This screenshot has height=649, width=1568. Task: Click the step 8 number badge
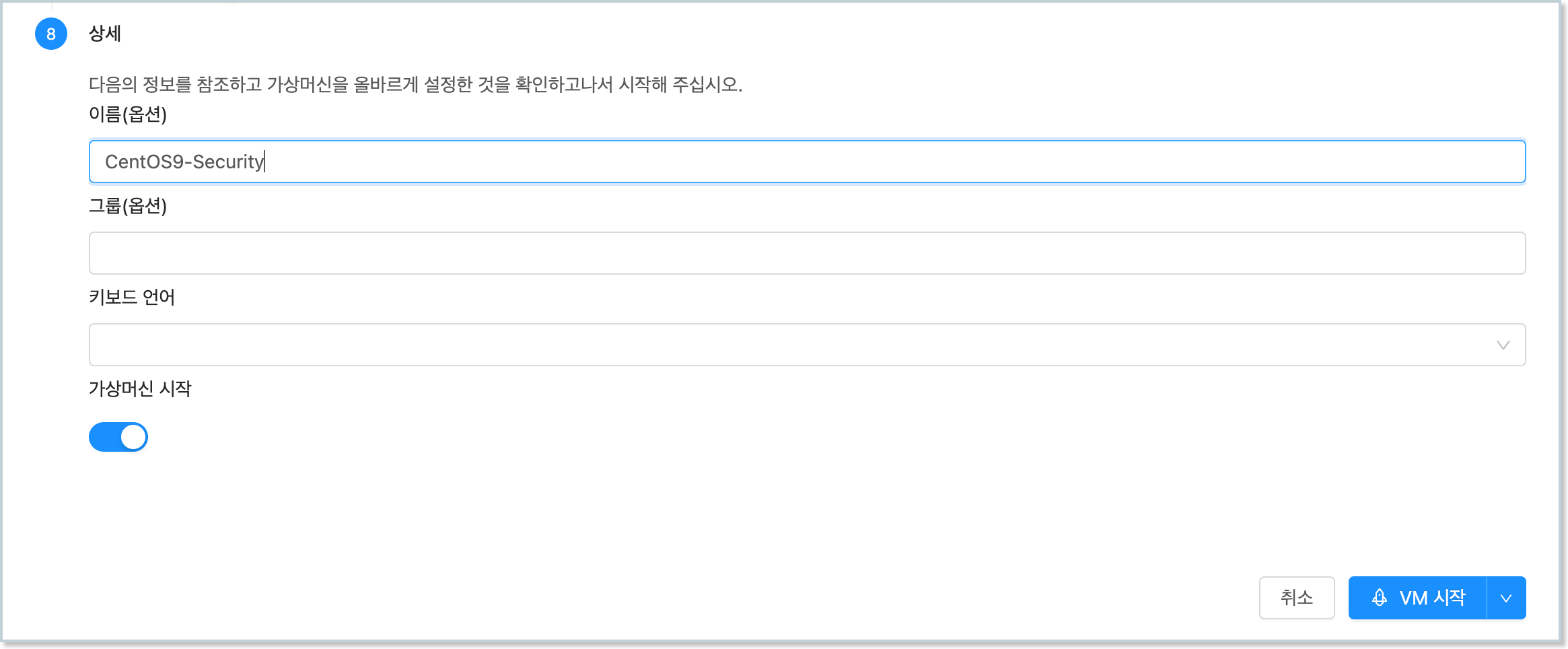pyautogui.click(x=51, y=34)
